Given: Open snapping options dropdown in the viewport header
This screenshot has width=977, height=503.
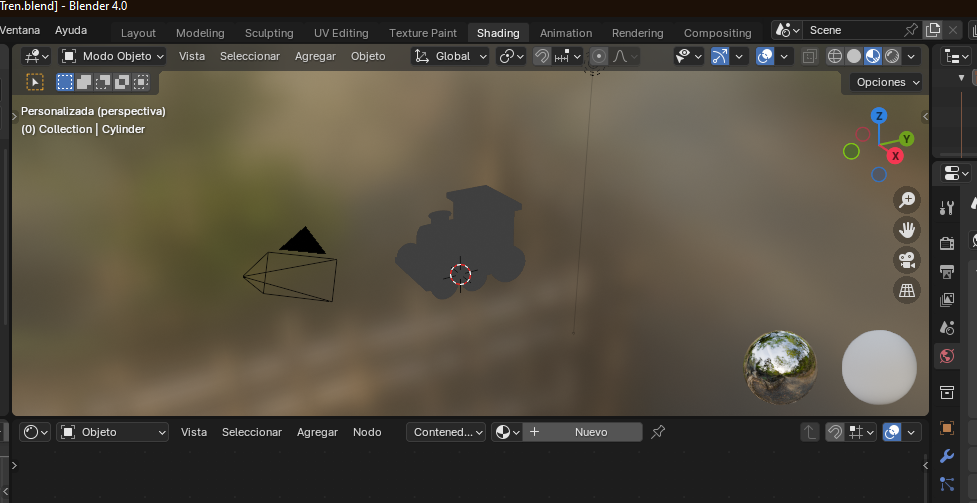Looking at the screenshot, I should (568, 56).
